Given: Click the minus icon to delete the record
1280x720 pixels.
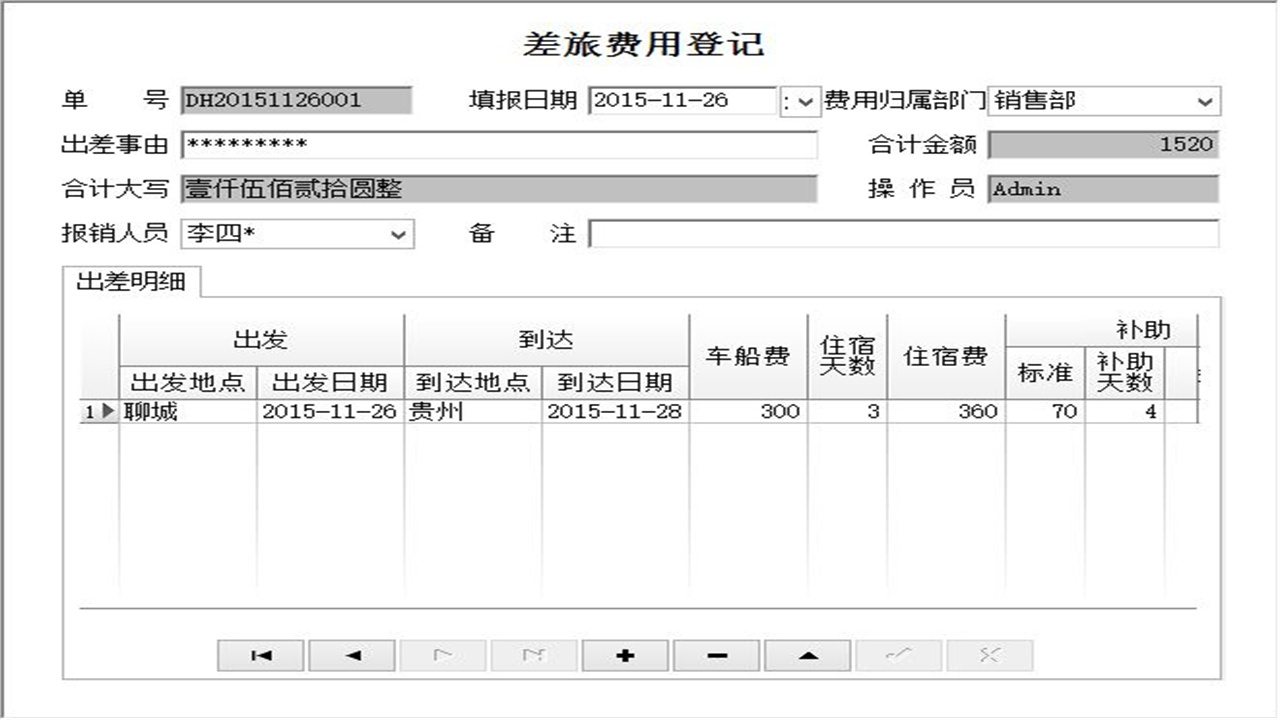Looking at the screenshot, I should (x=715, y=655).
